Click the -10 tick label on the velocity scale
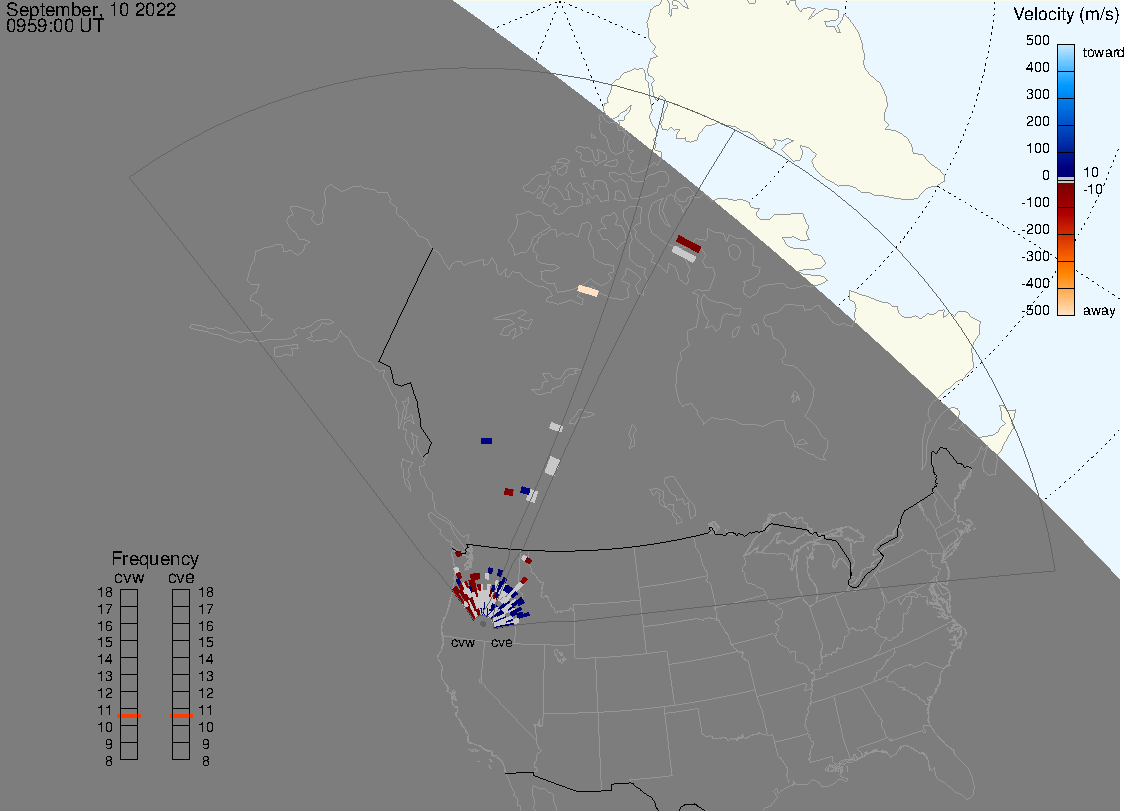This screenshot has height=811, width=1124. pyautogui.click(x=1093, y=189)
